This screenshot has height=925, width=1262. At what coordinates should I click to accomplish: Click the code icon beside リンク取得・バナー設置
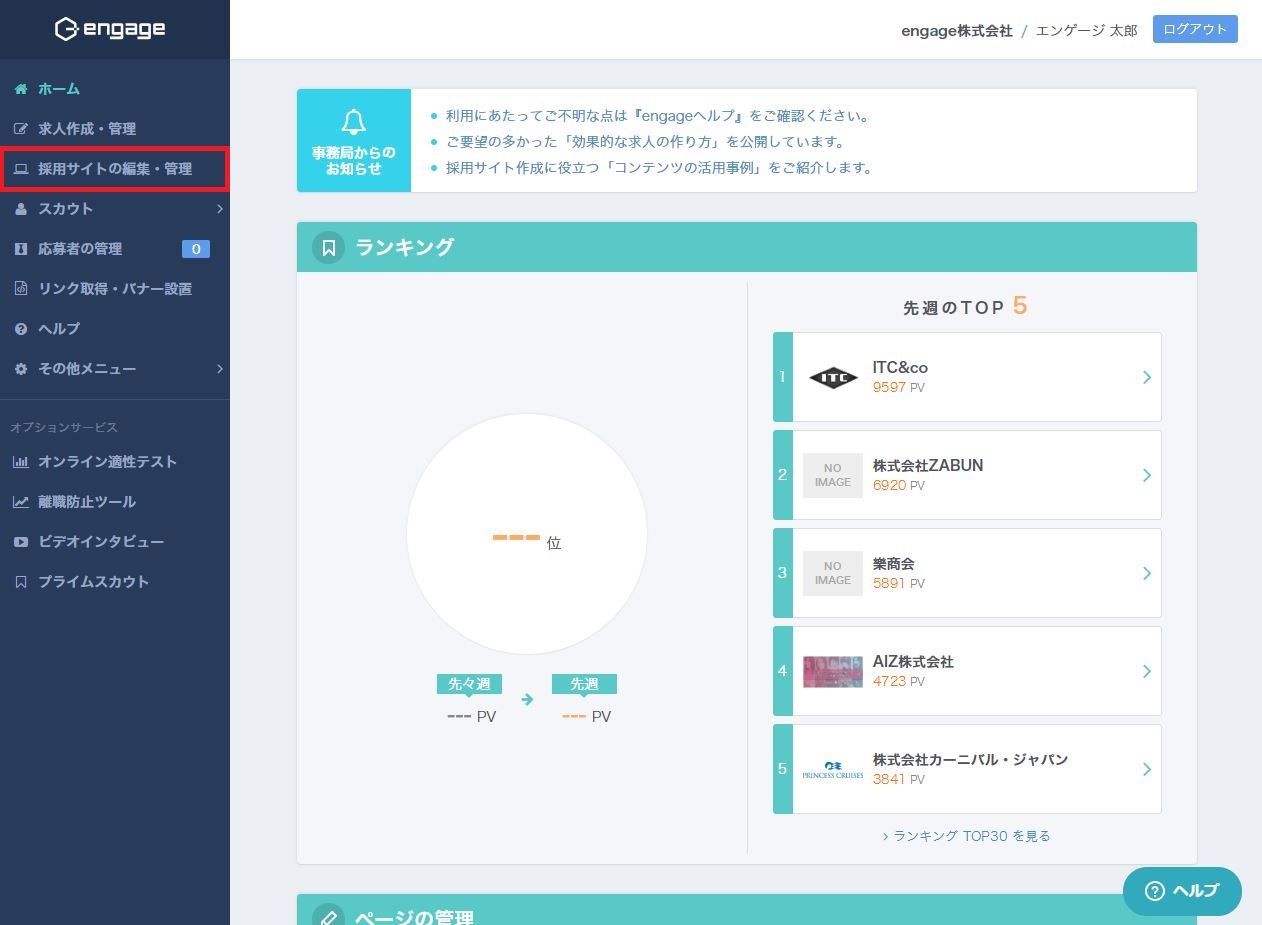point(20,289)
